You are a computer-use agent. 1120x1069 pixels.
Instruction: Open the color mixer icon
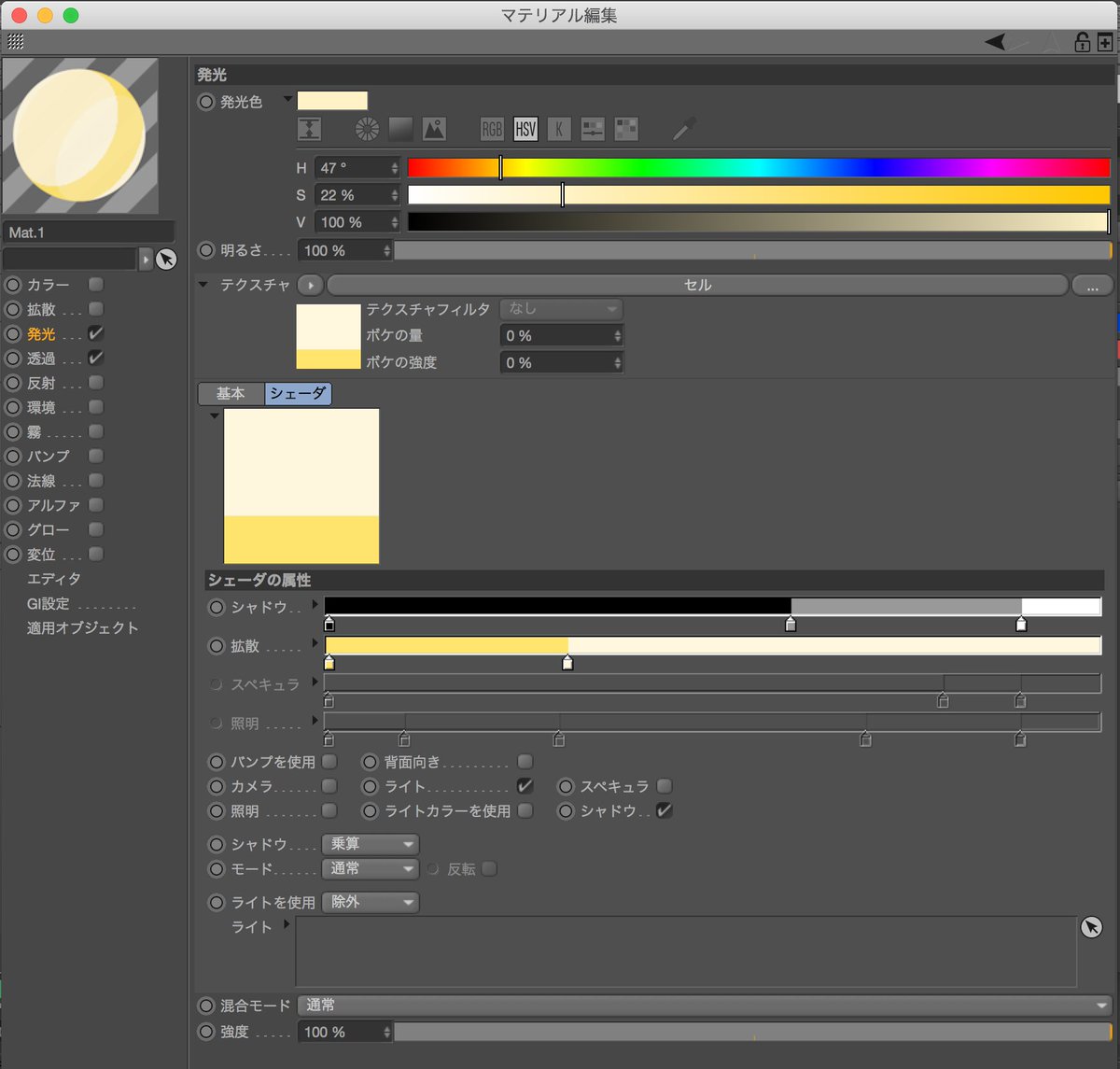point(593,129)
